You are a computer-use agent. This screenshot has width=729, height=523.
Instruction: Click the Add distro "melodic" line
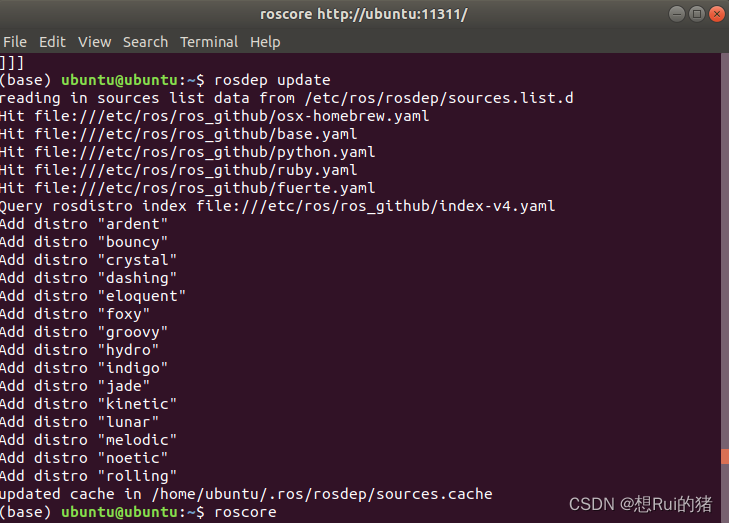[x=88, y=440]
